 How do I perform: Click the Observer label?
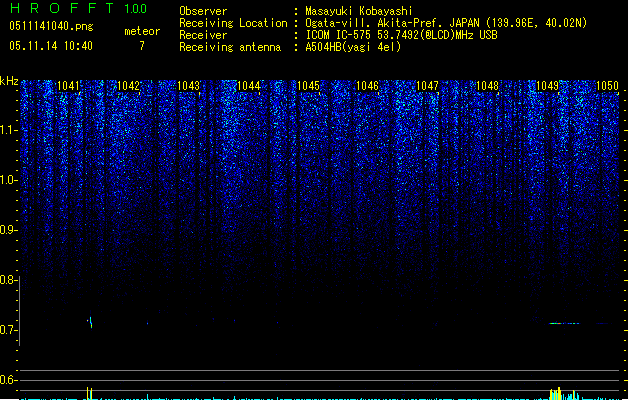[x=203, y=11]
